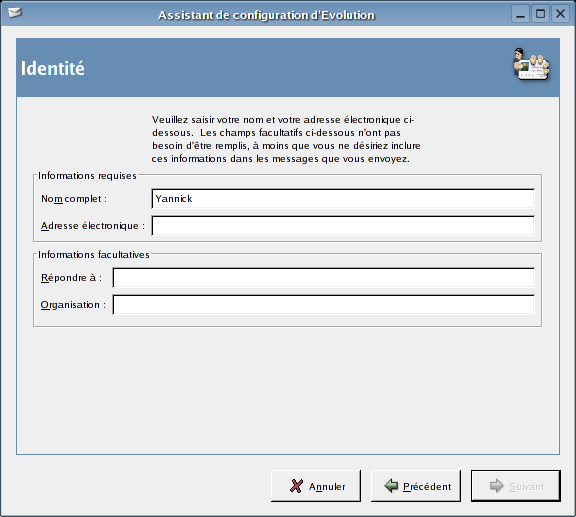Screen dimensions: 576x517
Task: Click the 'Nom complet :' label
Action: point(74,199)
